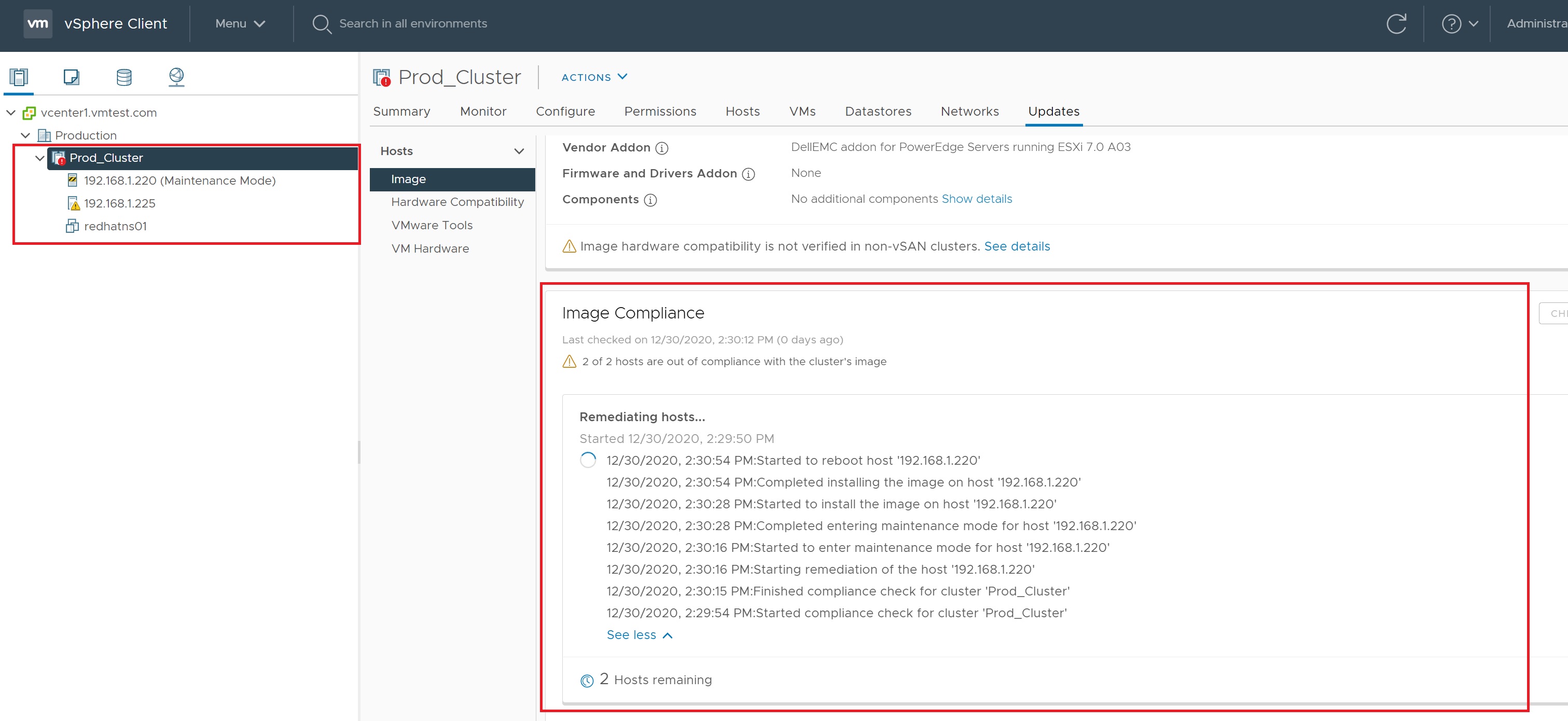This screenshot has height=721, width=1568.
Task: Select Production datacenter in the tree
Action: click(x=86, y=135)
